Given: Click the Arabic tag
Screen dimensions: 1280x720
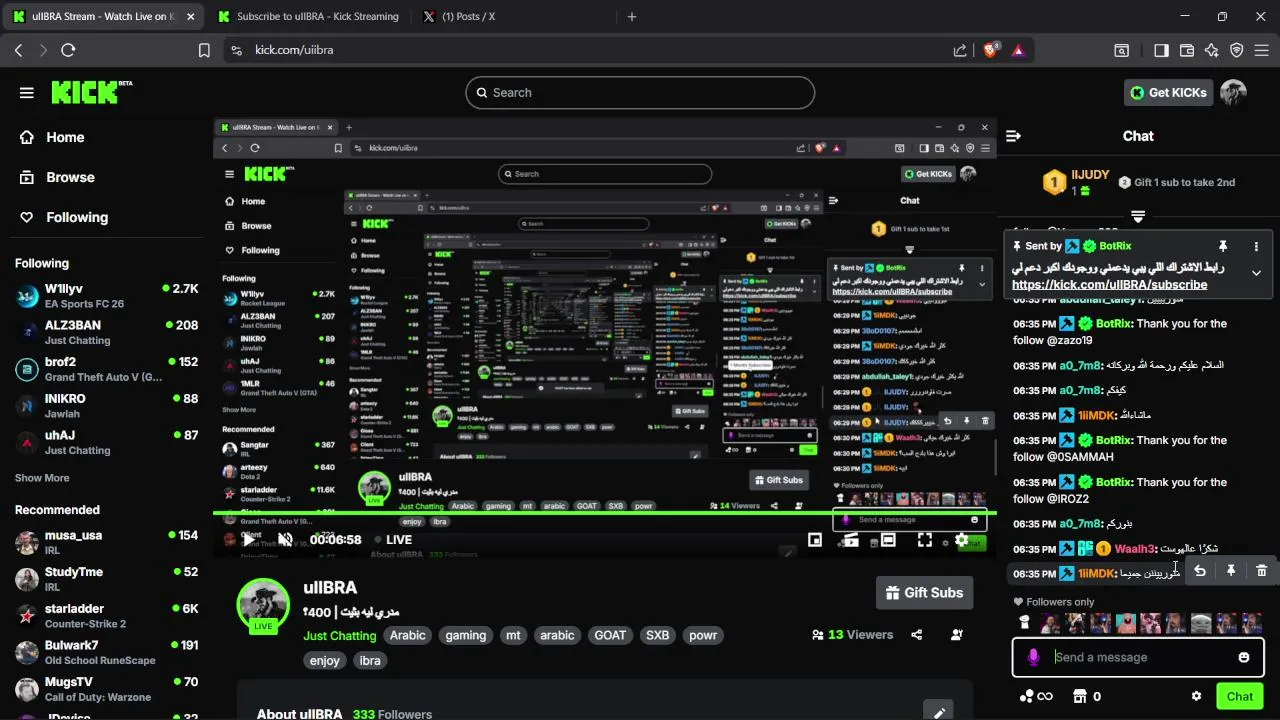Looking at the screenshot, I should pyautogui.click(x=408, y=635).
